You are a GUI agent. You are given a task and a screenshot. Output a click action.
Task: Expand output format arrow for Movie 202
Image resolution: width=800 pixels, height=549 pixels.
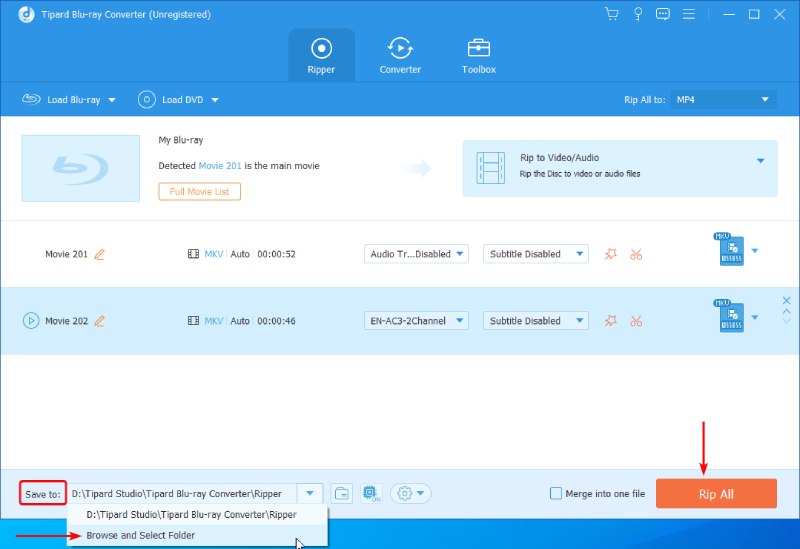click(755, 317)
